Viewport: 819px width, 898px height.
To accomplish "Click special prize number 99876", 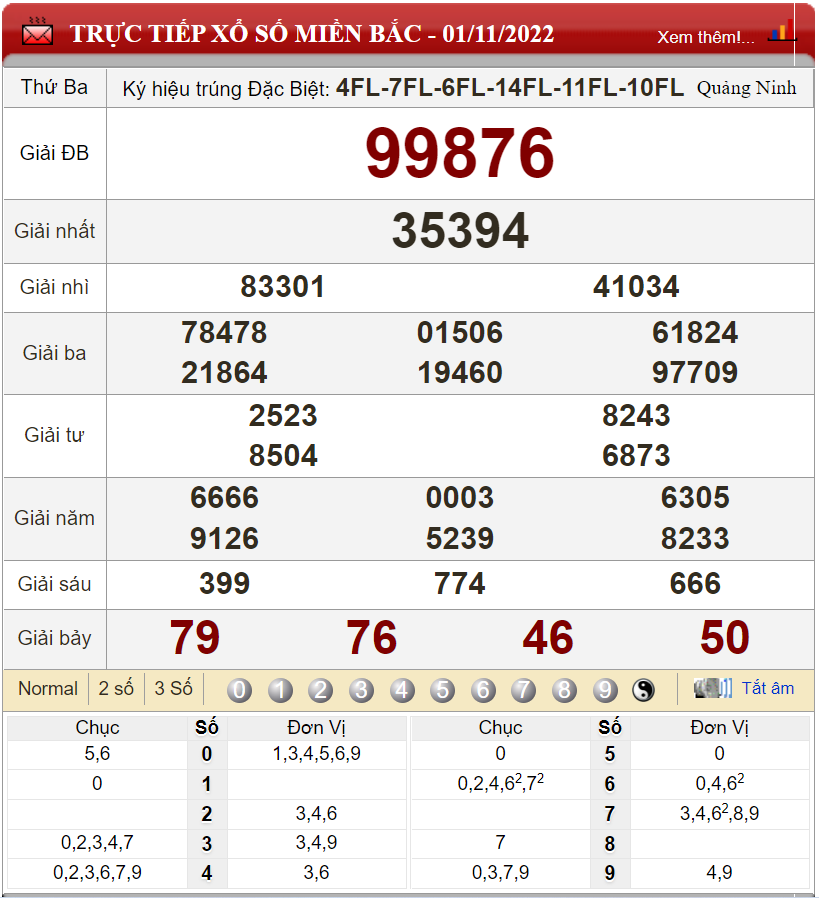I will 460,153.
